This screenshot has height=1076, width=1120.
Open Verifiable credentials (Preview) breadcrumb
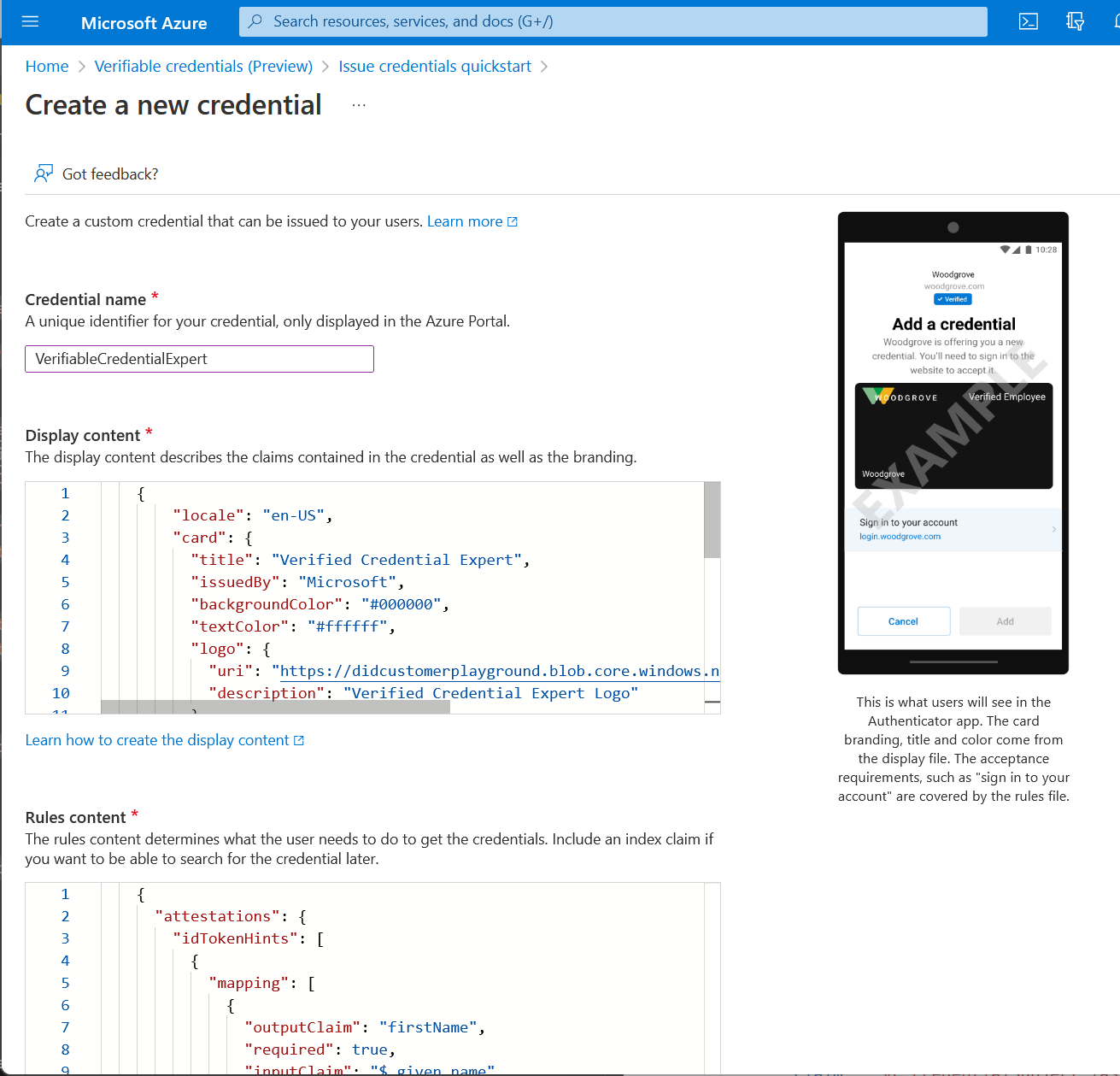pyautogui.click(x=203, y=66)
